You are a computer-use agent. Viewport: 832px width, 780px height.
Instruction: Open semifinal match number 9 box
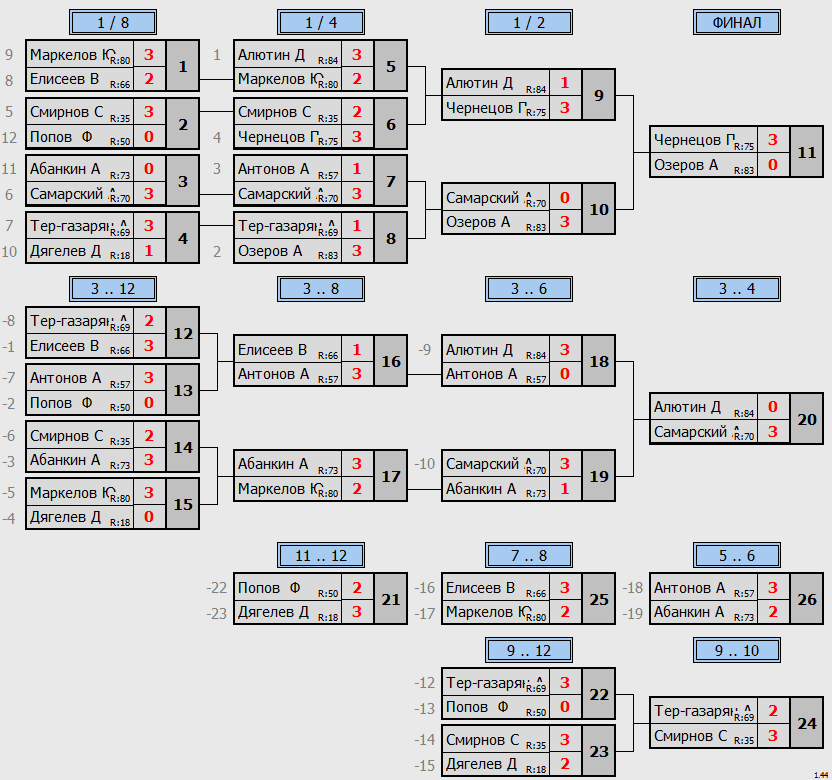[599, 96]
